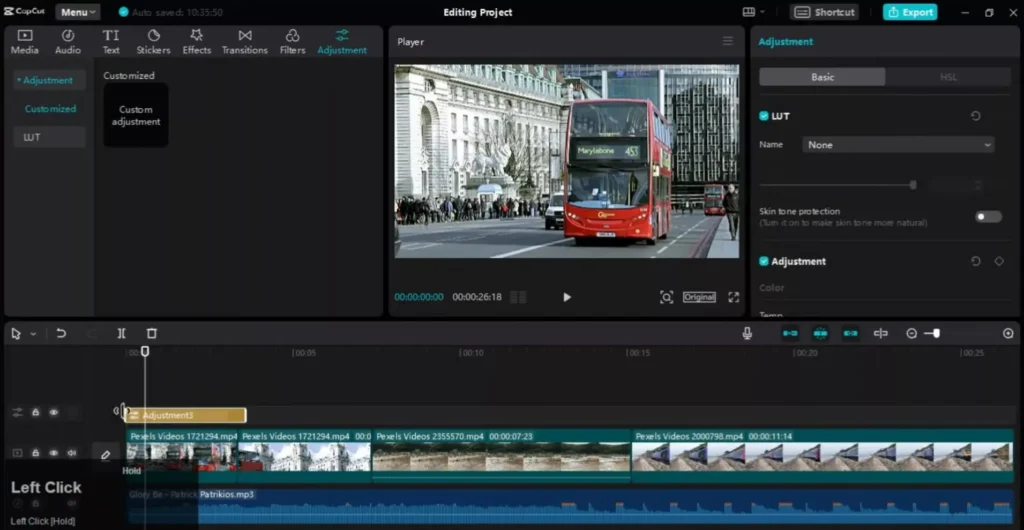Toggle preview axis icon
Viewport: 1024px width, 530px height.
[x=881, y=334]
